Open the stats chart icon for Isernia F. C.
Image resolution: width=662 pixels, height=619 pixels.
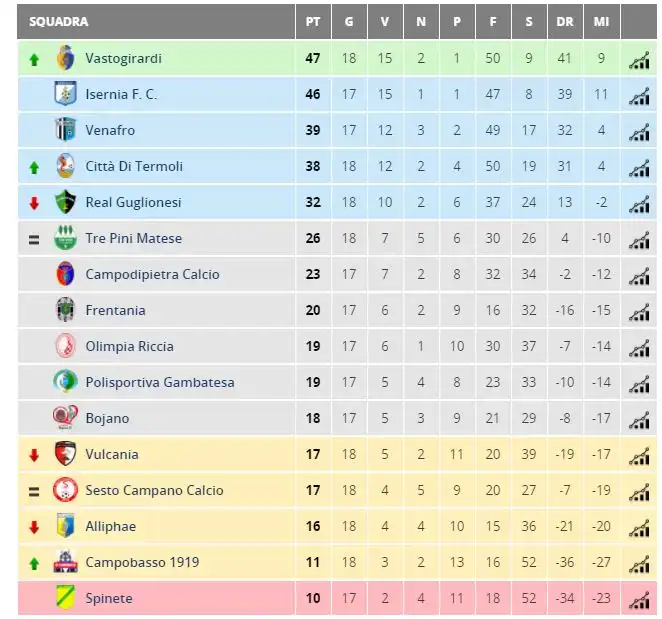coord(639,96)
